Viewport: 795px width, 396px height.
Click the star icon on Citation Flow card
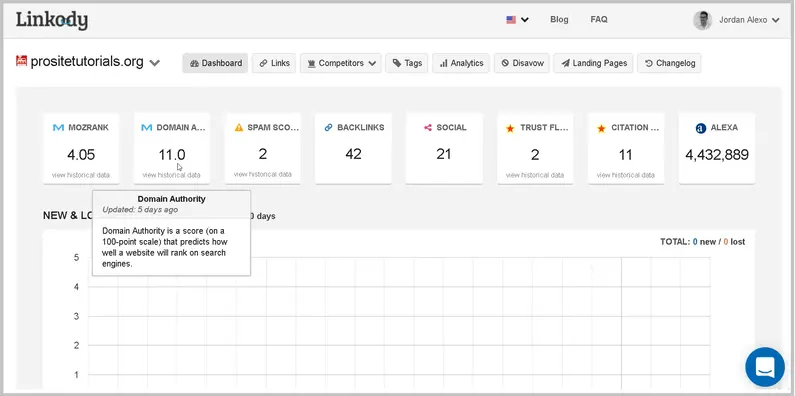pyautogui.click(x=601, y=128)
